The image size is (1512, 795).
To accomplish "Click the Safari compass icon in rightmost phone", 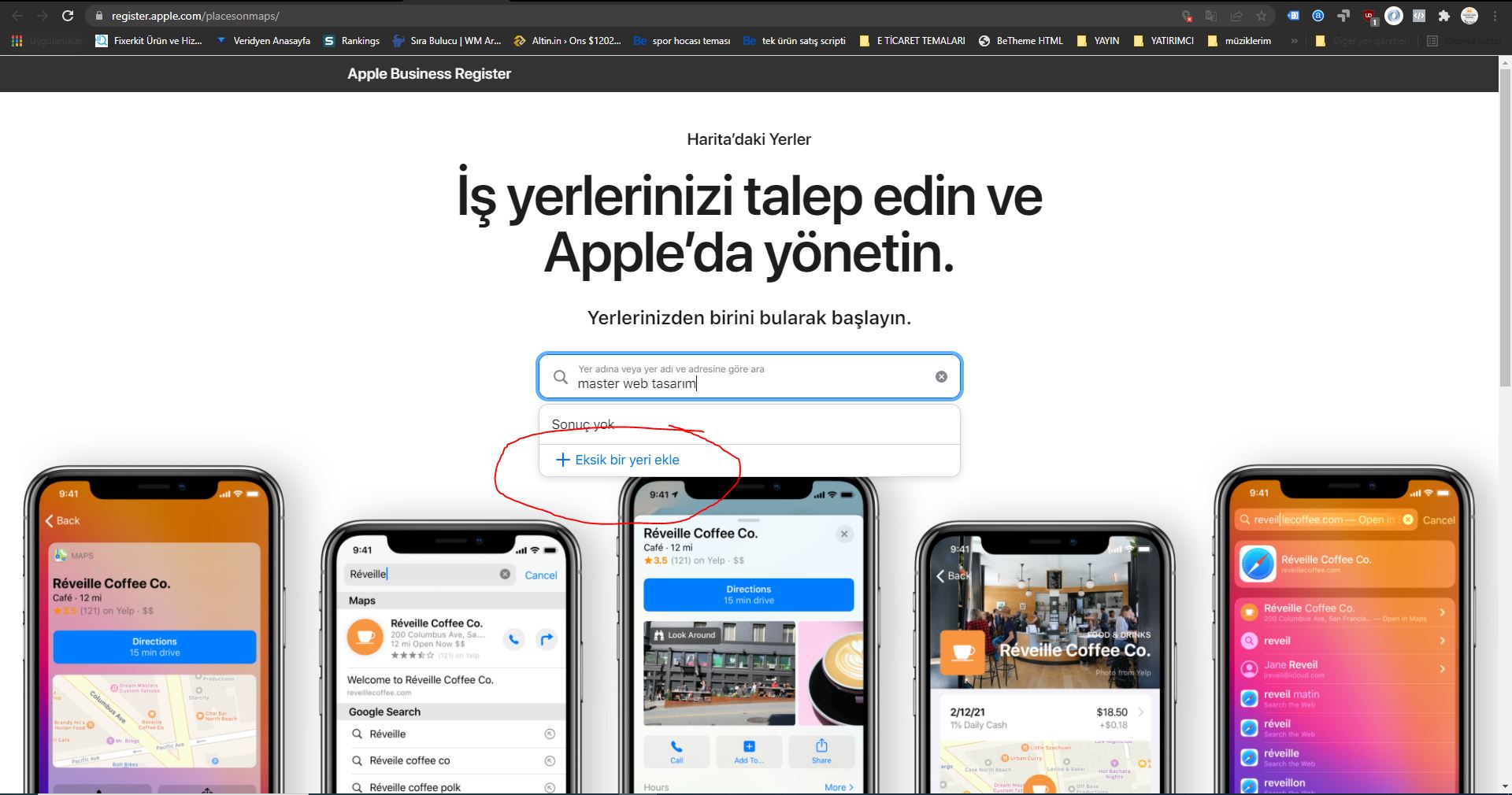I will click(1258, 564).
